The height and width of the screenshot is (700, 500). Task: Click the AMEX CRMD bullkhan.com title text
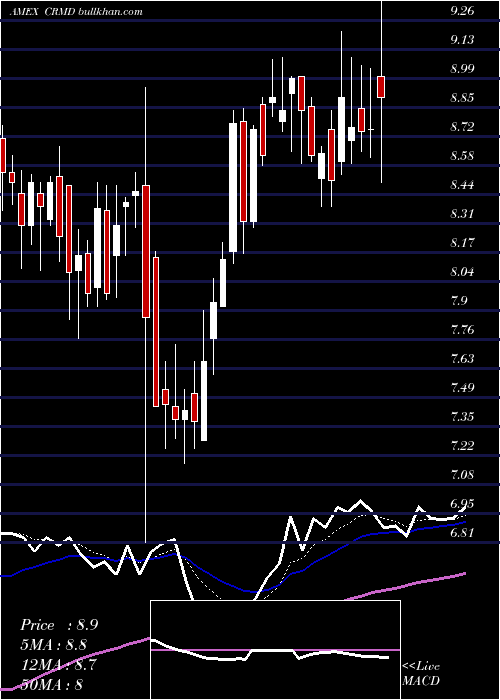click(76, 12)
